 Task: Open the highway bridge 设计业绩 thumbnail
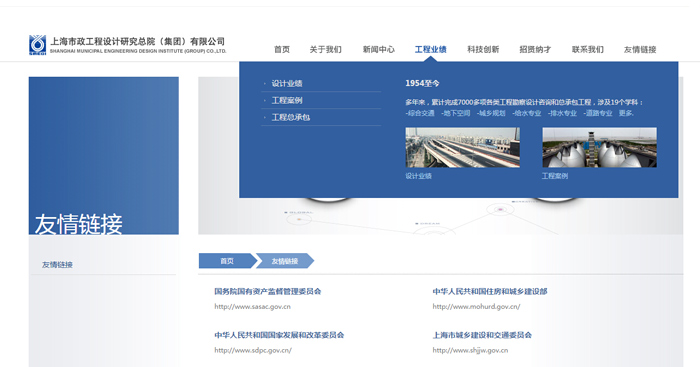coord(462,148)
